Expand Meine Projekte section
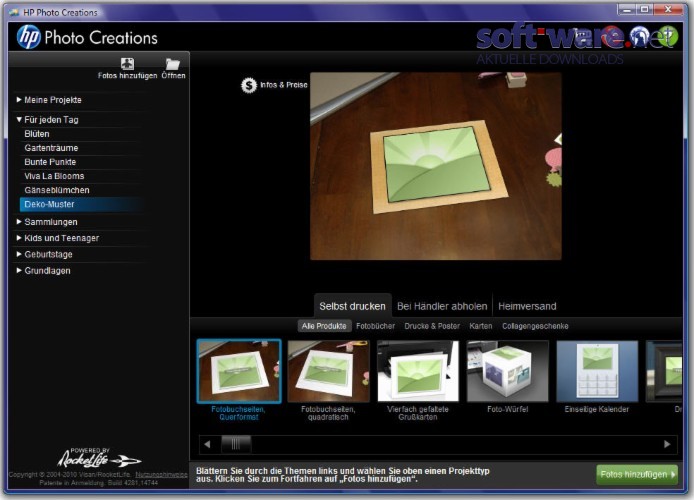This screenshot has width=694, height=500. point(49,100)
